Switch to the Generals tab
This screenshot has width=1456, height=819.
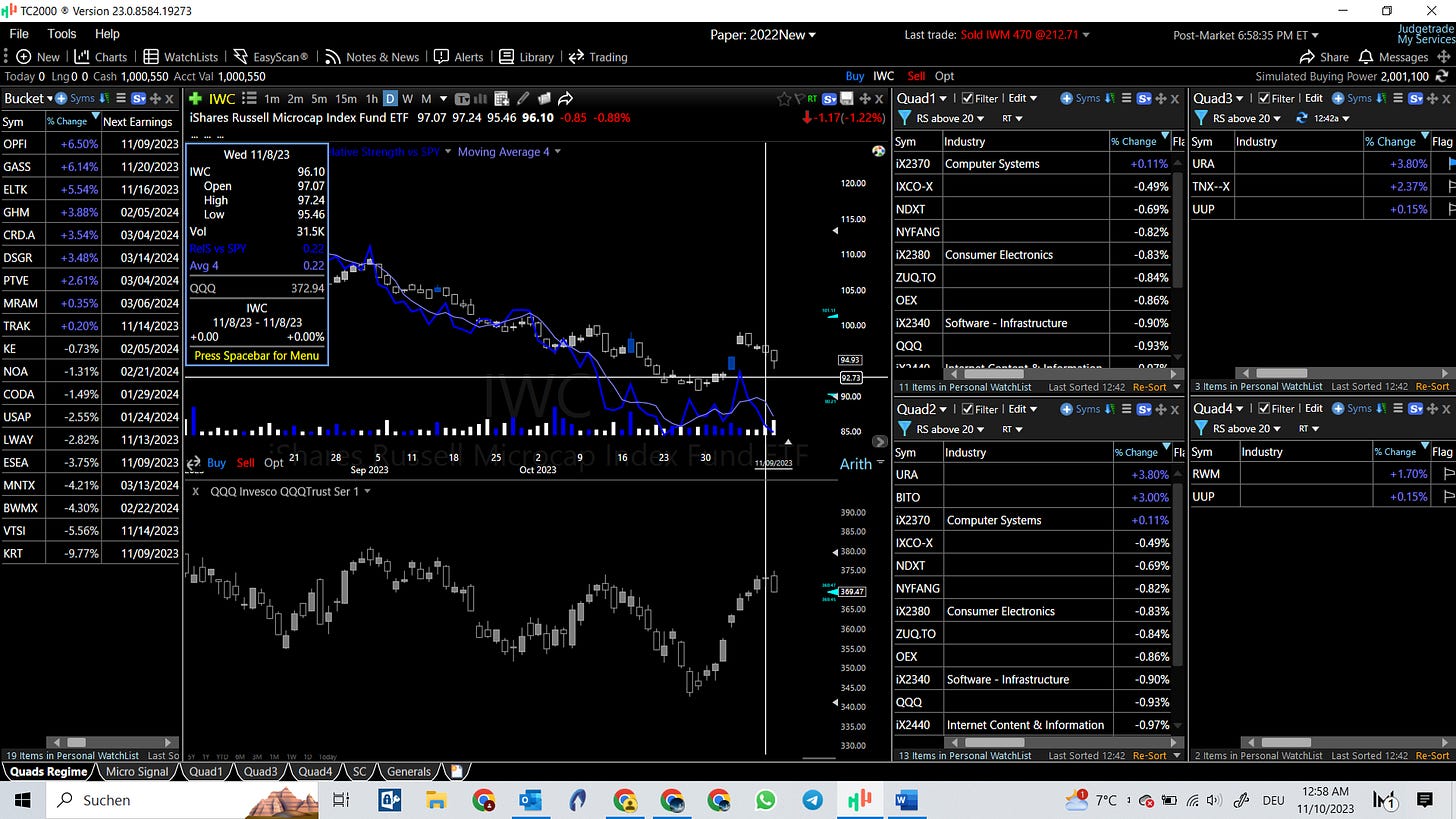pos(408,771)
